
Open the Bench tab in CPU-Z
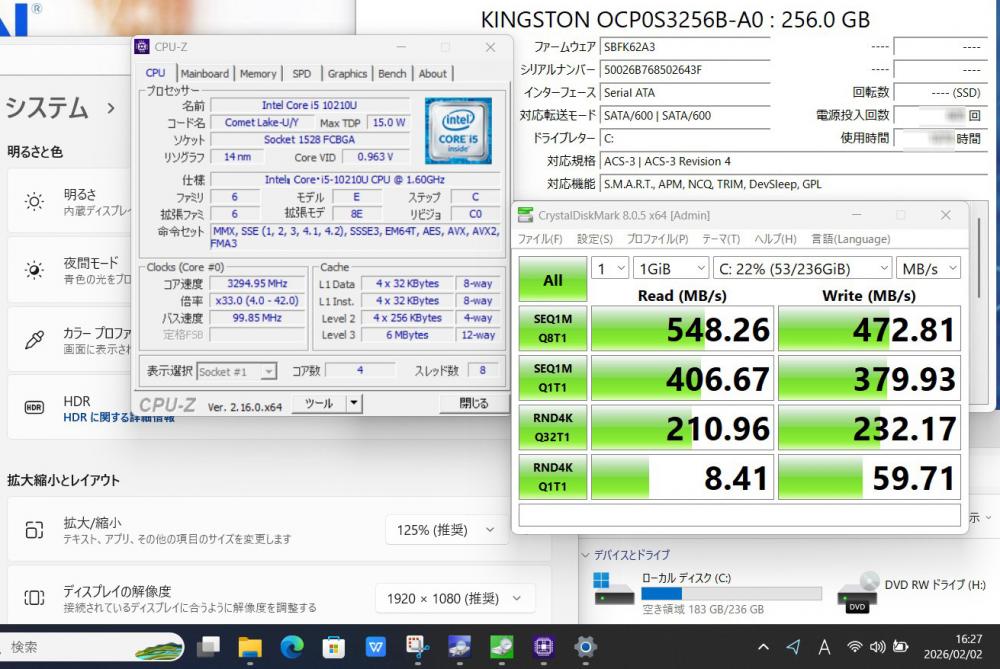tap(392, 73)
